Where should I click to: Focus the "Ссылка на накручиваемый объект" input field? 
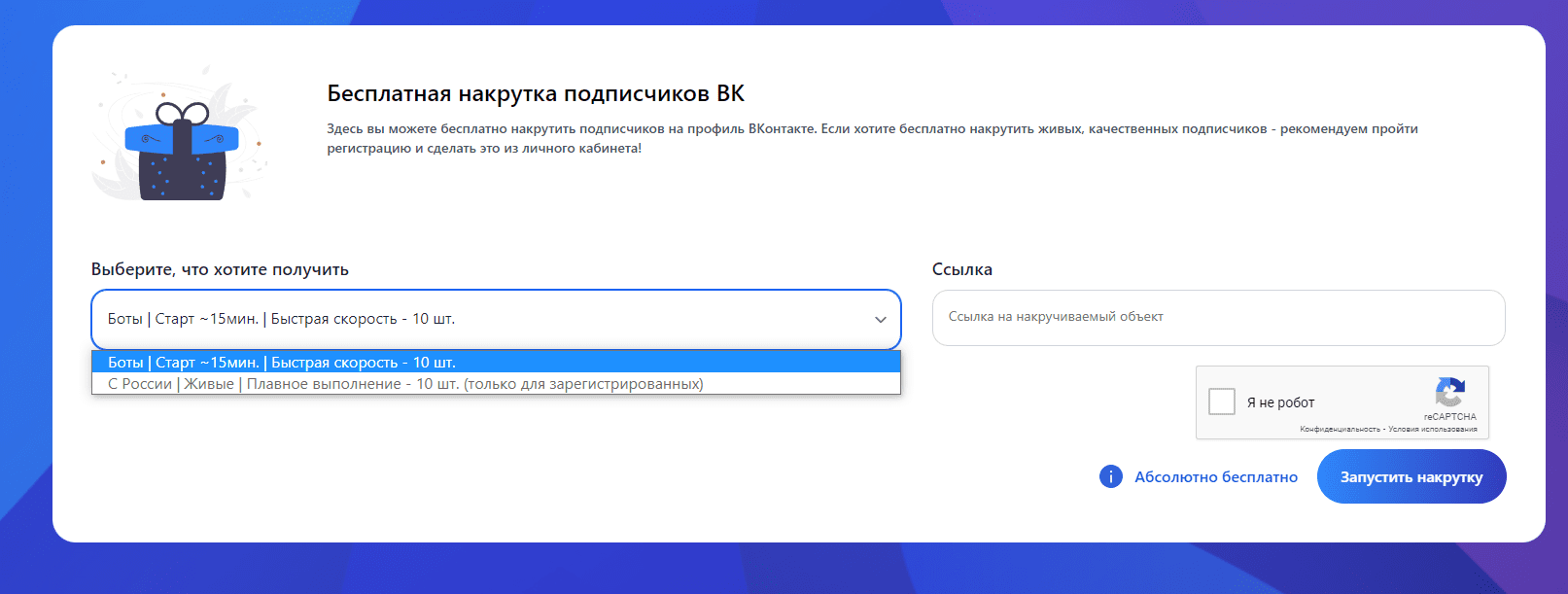(1217, 317)
